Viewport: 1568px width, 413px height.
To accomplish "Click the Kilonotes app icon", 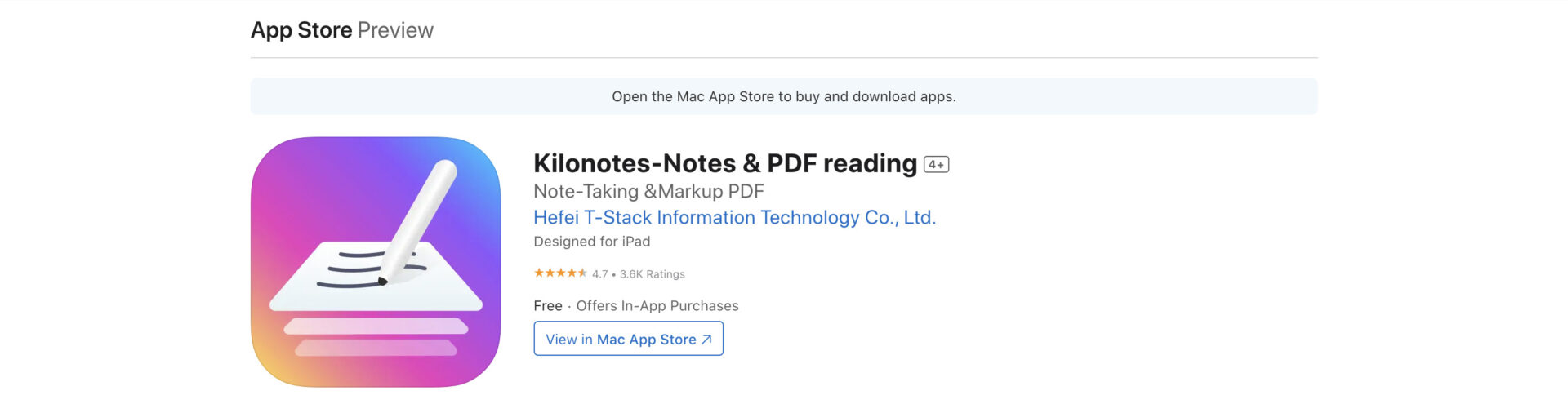I will [375, 261].
